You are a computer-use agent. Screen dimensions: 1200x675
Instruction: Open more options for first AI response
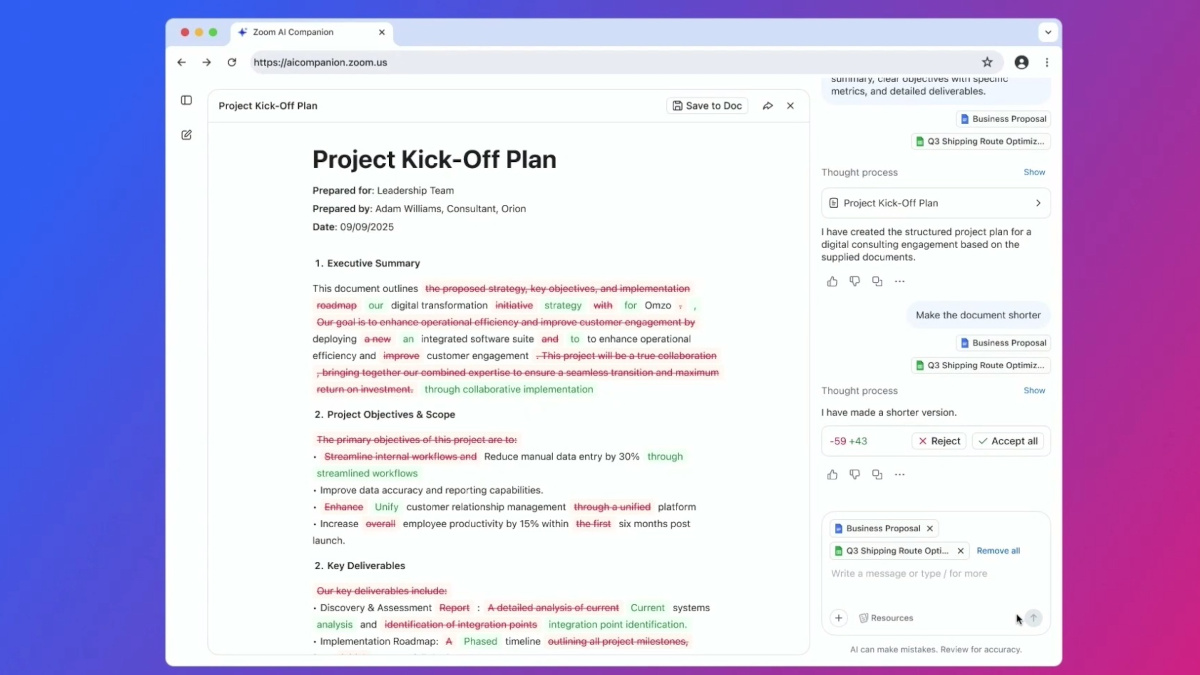point(900,282)
